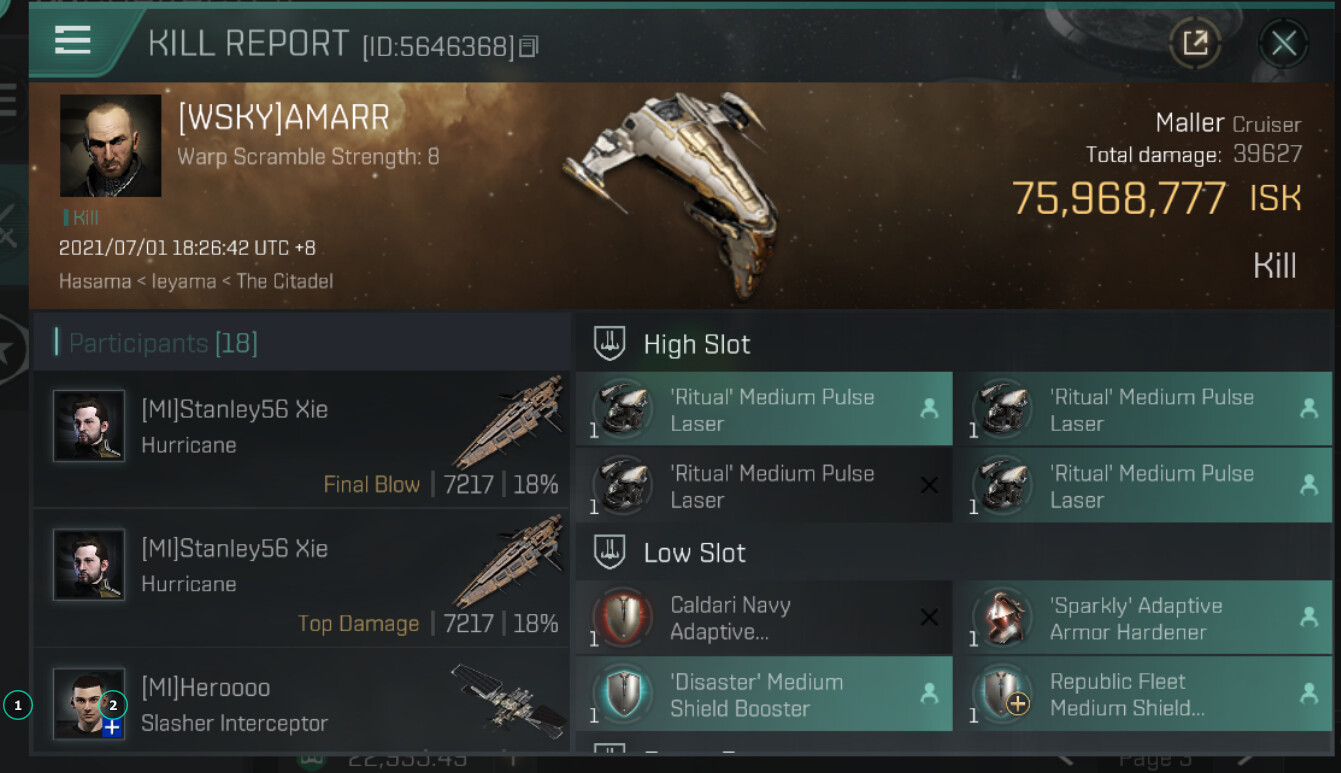Open the [MI]Heroooo portrait with plus badge
1341x773 pixels.
pyautogui.click(x=89, y=704)
